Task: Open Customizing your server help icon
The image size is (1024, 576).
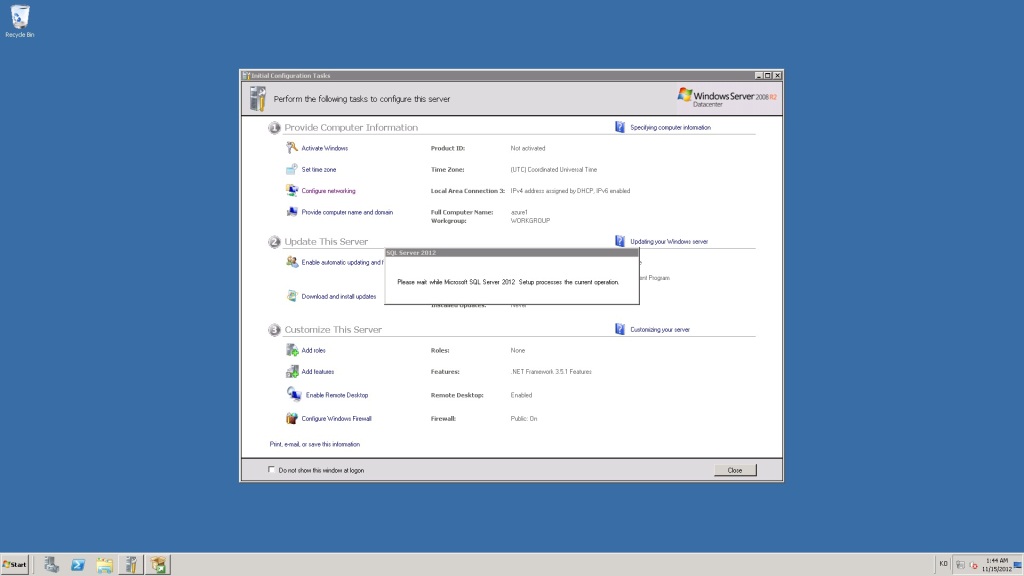Action: pyautogui.click(x=620, y=329)
